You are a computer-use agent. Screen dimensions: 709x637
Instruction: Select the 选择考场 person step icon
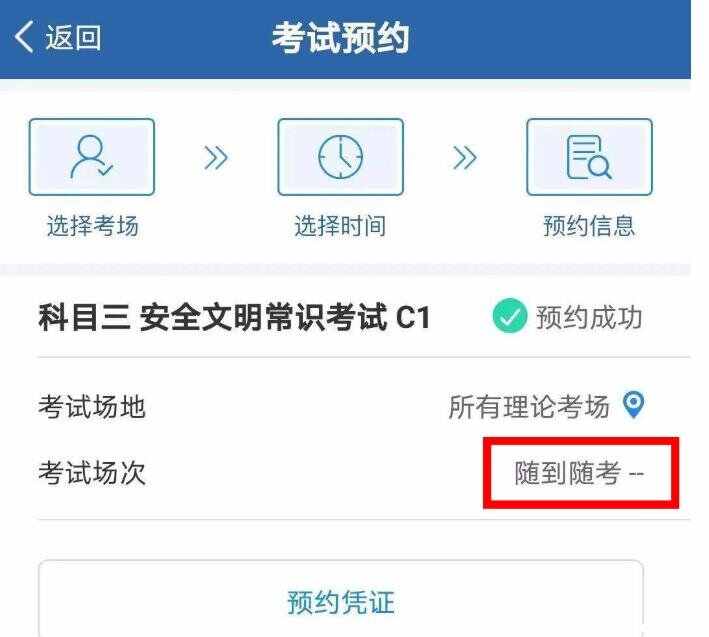92,157
